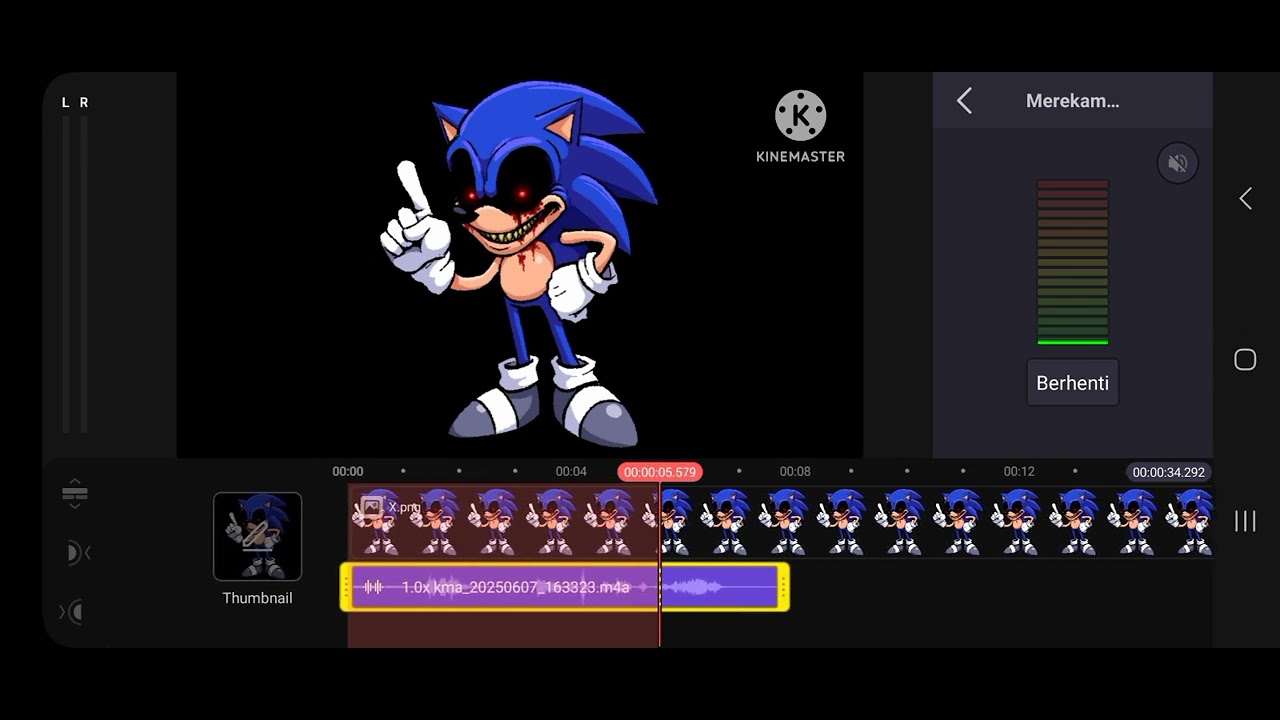The image size is (1280, 720).
Task: Click the 00:00 ruler mark
Action: point(348,471)
